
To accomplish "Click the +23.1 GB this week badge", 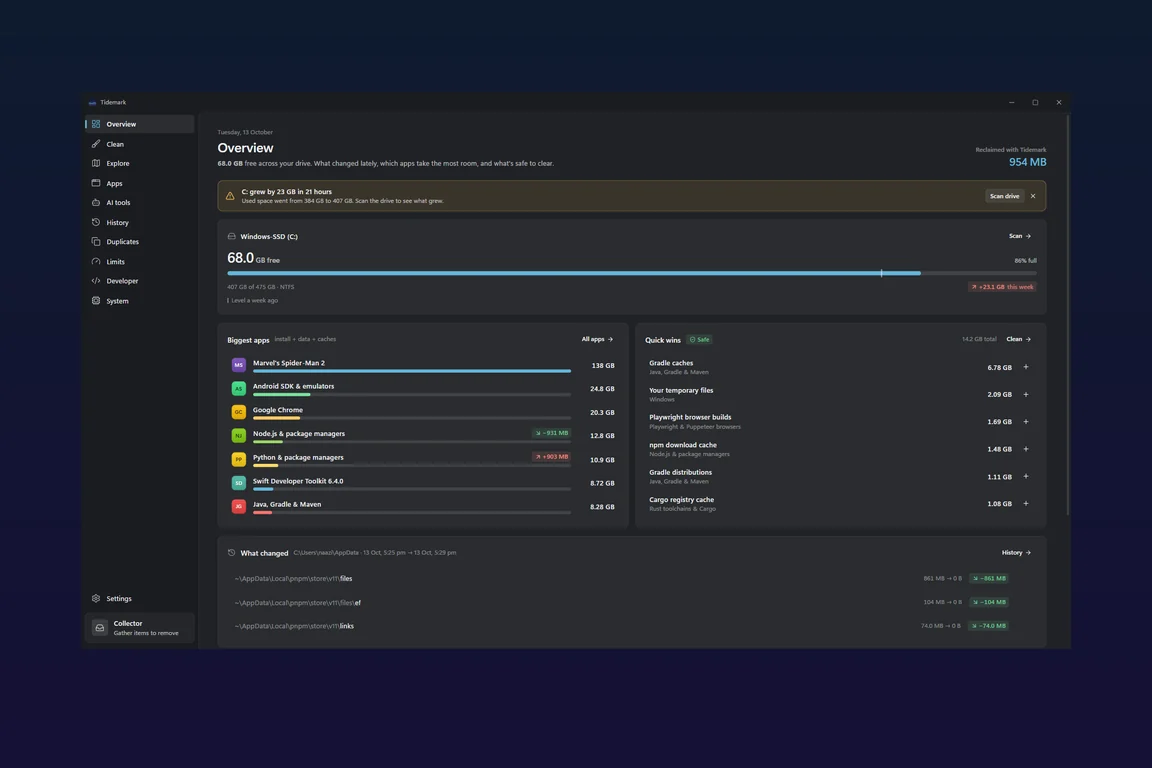I will pyautogui.click(x=1002, y=287).
